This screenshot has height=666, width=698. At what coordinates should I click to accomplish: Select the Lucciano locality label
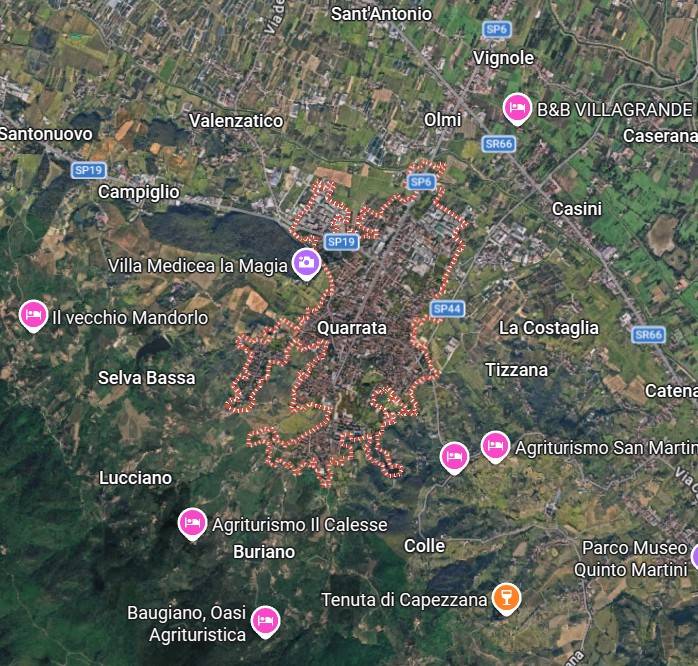point(135,478)
